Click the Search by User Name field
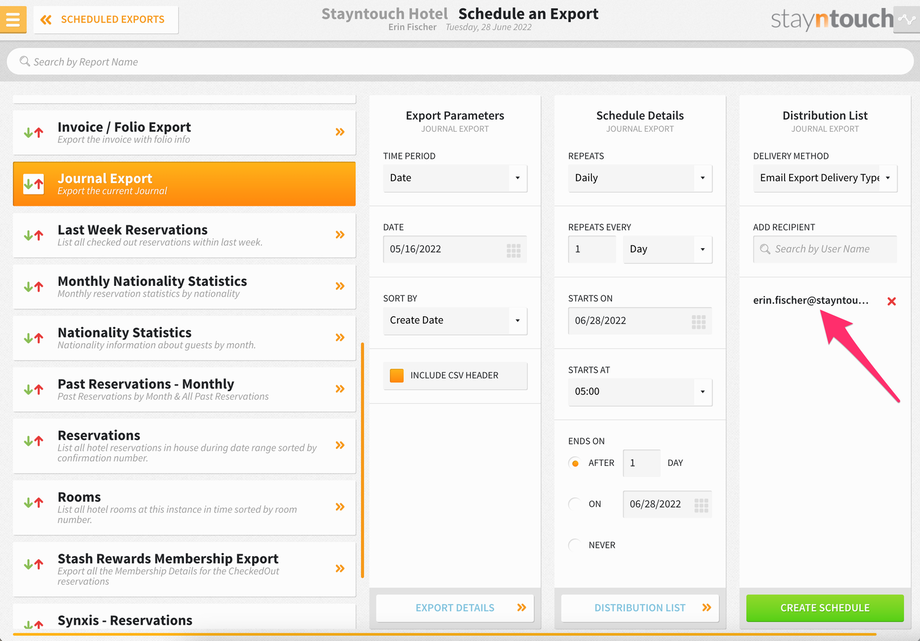This screenshot has width=920, height=641. click(x=825, y=249)
